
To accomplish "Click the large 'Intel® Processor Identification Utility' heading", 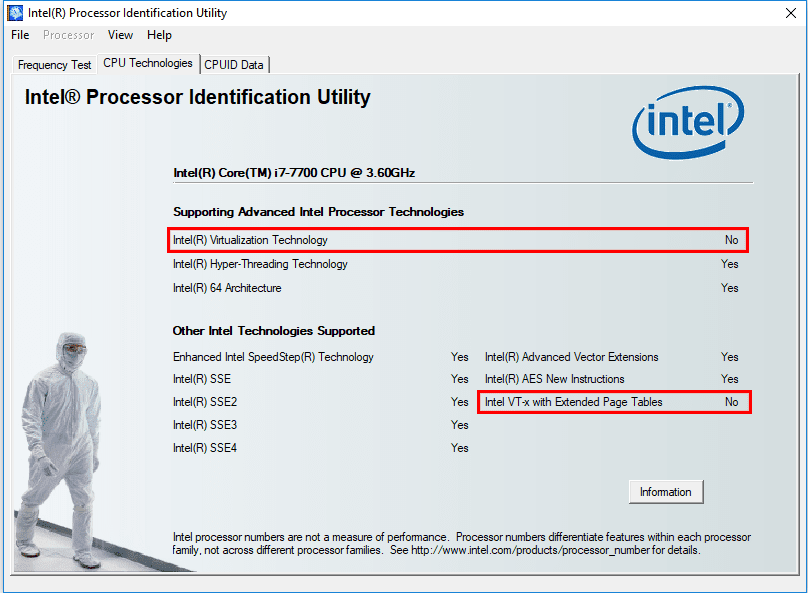I will pos(197,97).
